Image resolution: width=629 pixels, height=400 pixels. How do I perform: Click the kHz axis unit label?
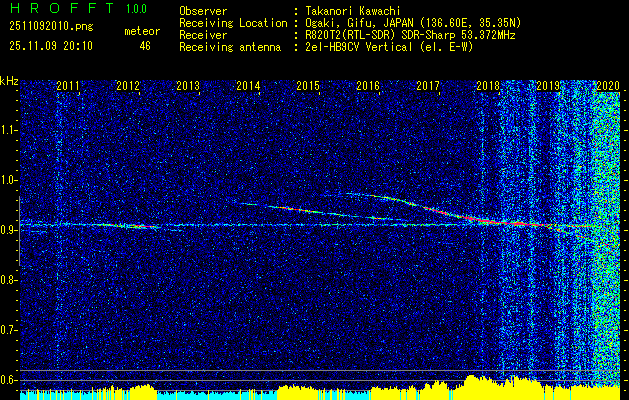coord(9,82)
